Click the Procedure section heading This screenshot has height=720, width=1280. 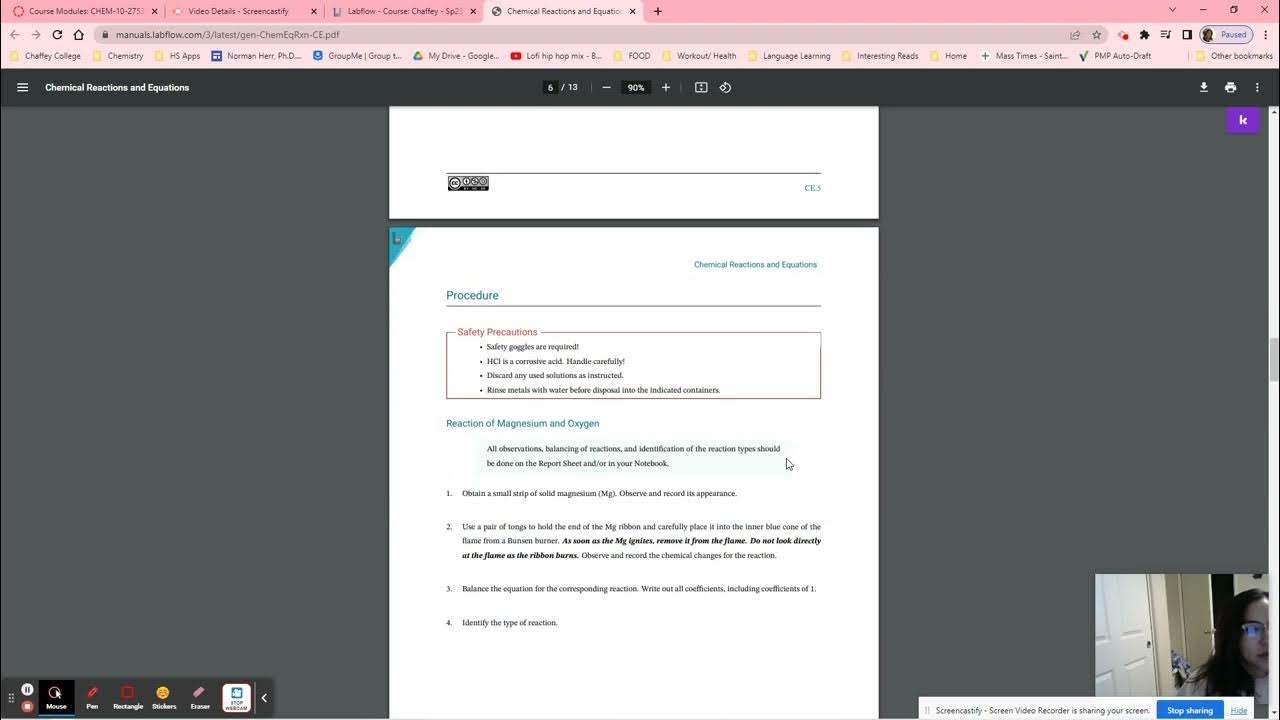[472, 296]
